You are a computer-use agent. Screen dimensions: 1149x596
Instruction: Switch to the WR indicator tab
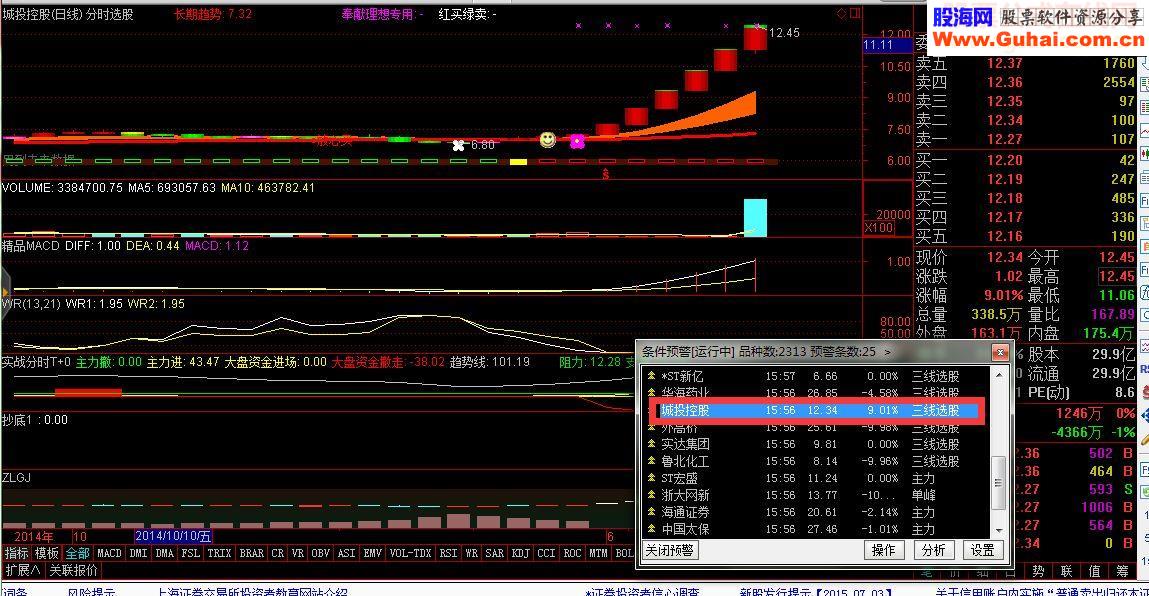click(471, 553)
